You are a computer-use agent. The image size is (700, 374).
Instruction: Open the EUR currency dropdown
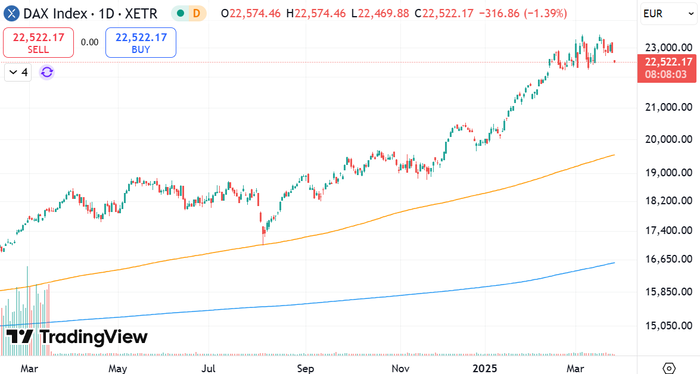pyautogui.click(x=668, y=14)
